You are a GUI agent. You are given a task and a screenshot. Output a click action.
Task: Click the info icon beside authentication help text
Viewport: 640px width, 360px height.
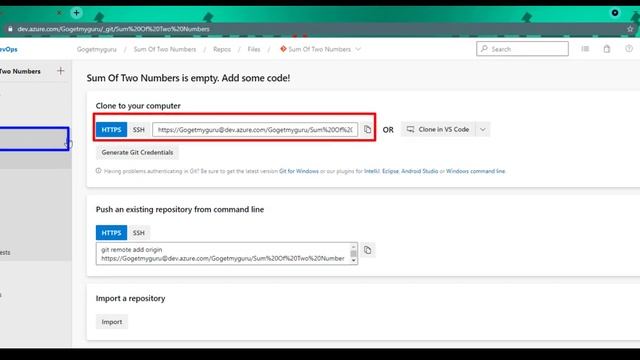(x=98, y=171)
